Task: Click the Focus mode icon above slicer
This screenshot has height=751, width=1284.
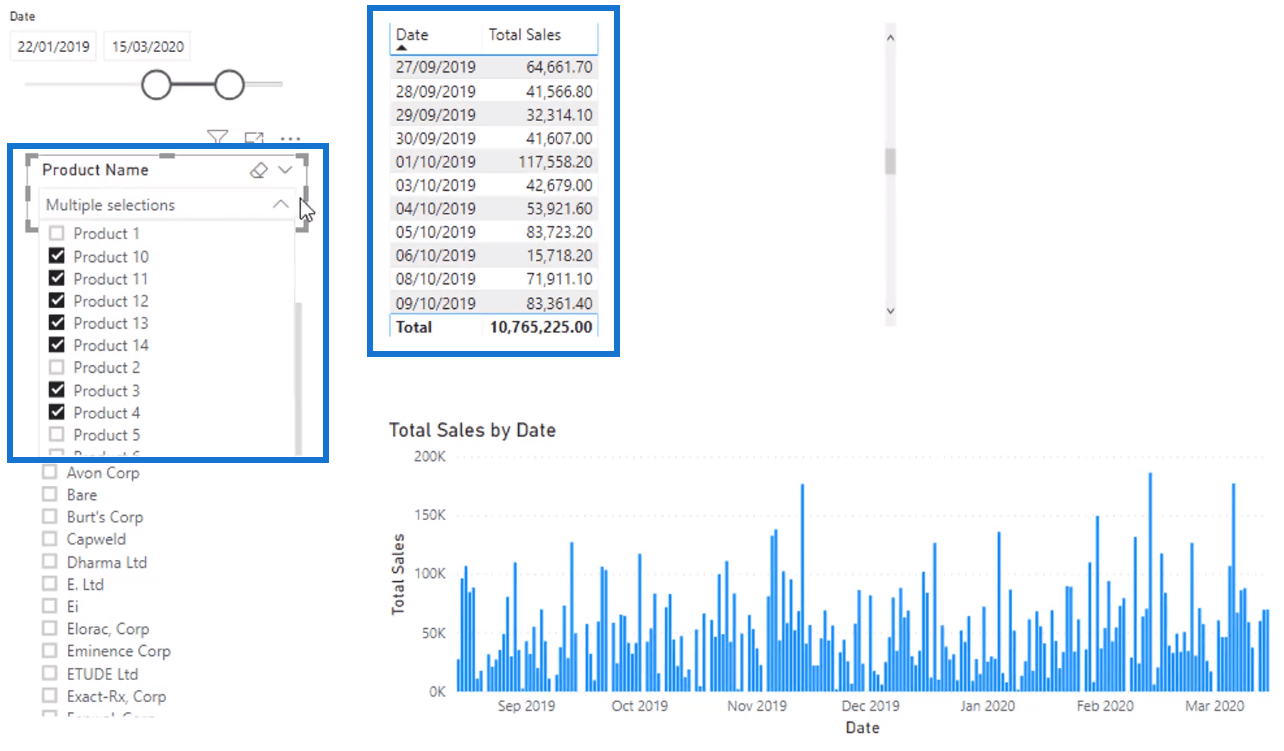Action: click(254, 138)
